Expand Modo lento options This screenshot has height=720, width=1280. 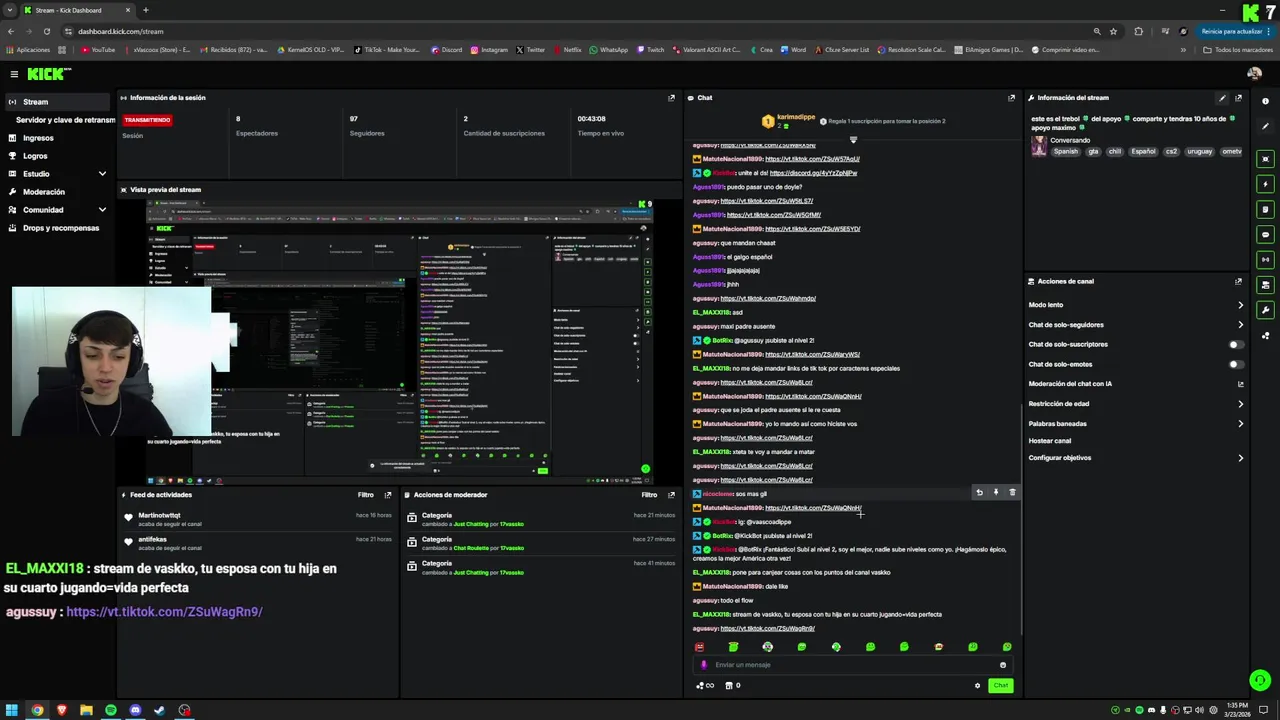click(x=1240, y=305)
